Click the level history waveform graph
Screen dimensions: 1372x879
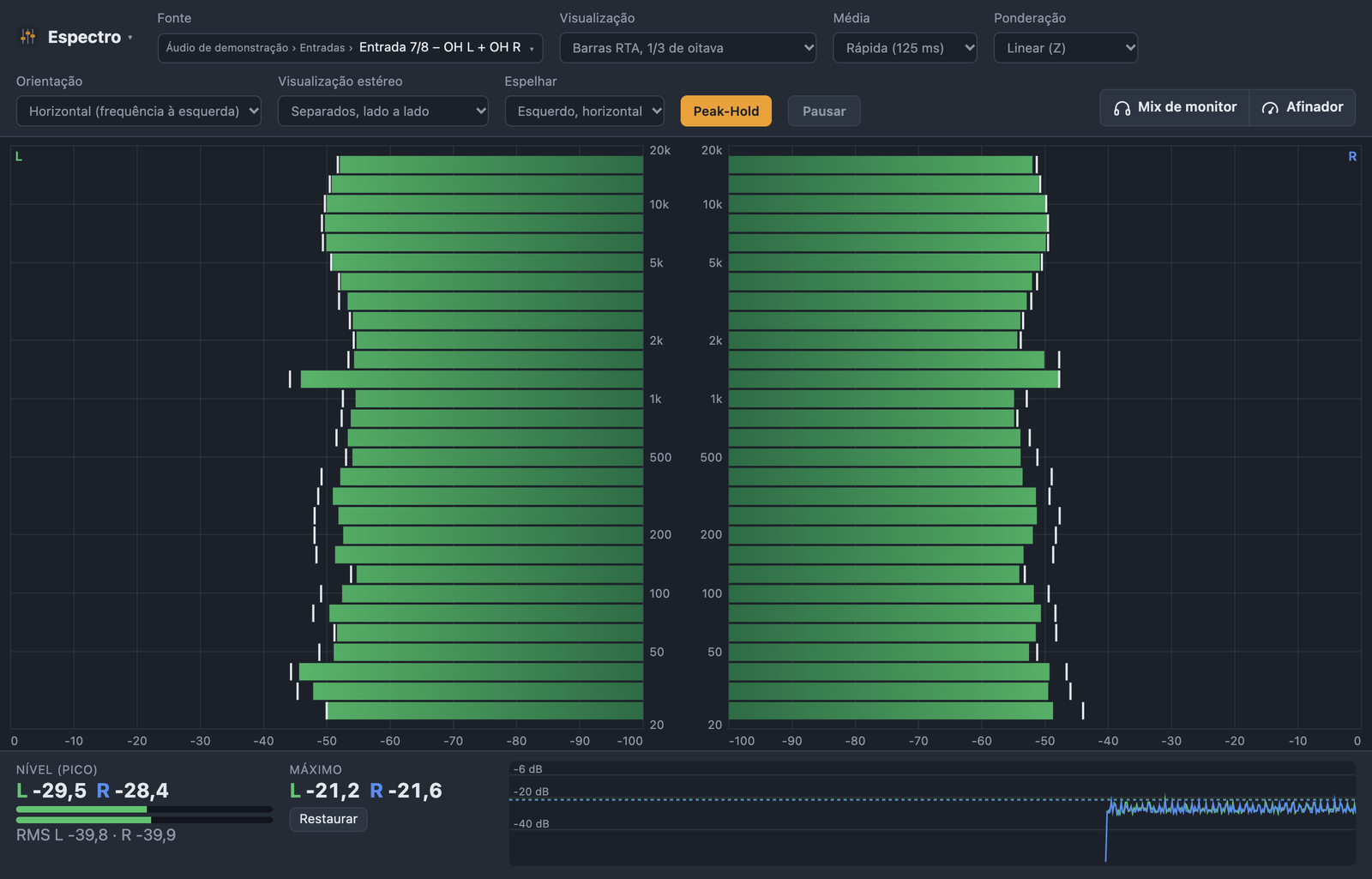click(x=932, y=812)
